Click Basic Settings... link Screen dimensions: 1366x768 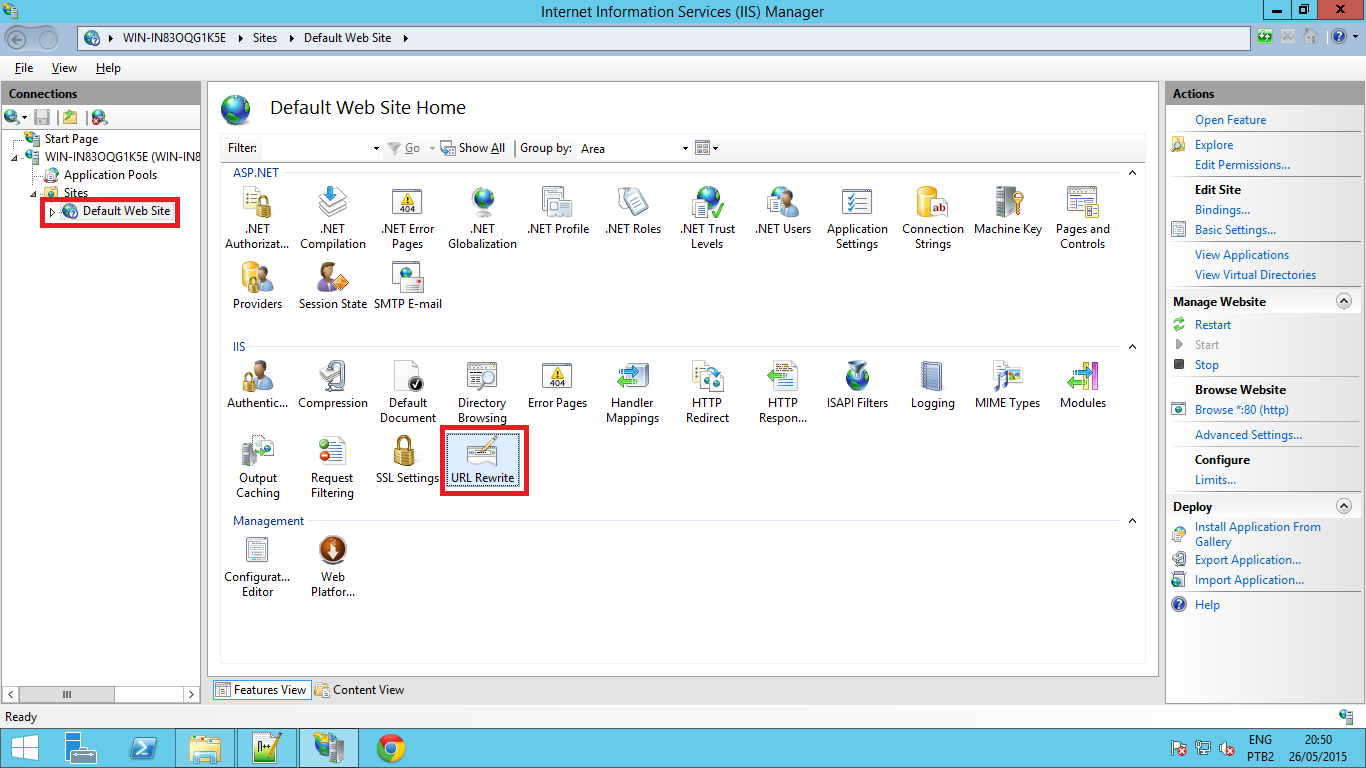point(1235,230)
